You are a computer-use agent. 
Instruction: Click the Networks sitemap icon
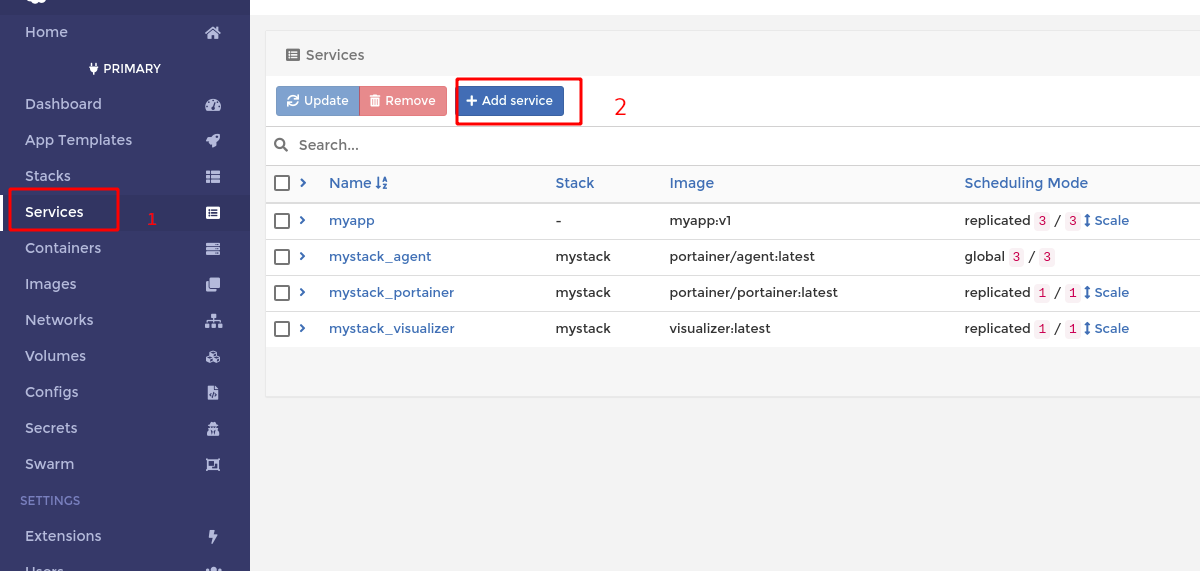(212, 320)
